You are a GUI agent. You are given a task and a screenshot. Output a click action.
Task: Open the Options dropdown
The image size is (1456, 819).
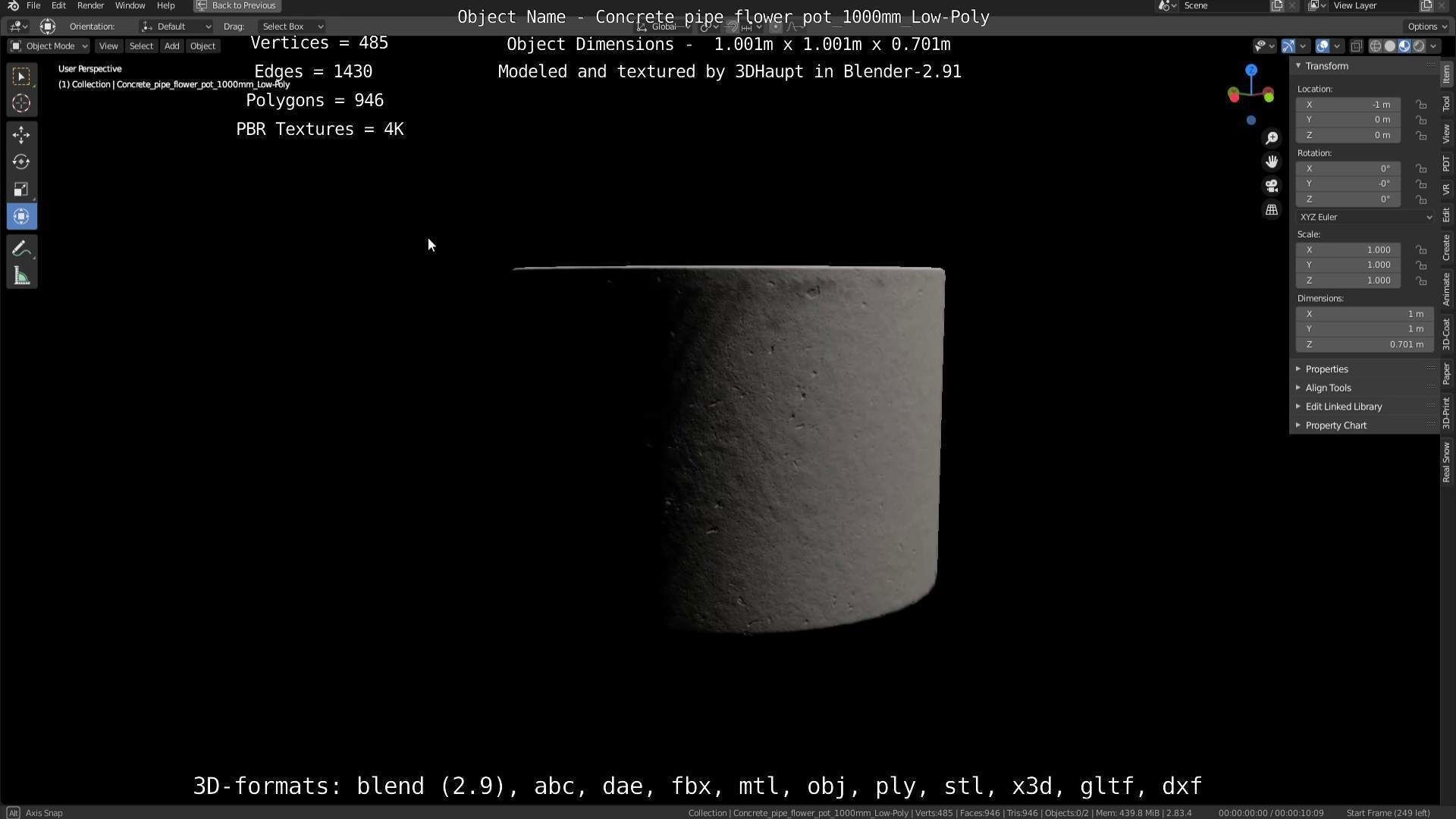click(1427, 27)
